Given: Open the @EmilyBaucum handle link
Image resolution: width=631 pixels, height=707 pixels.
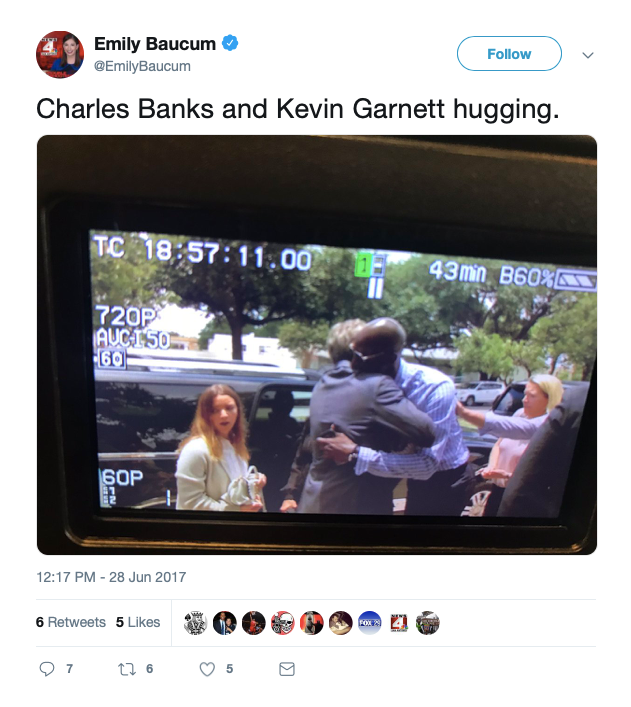Looking at the screenshot, I should click(142, 66).
